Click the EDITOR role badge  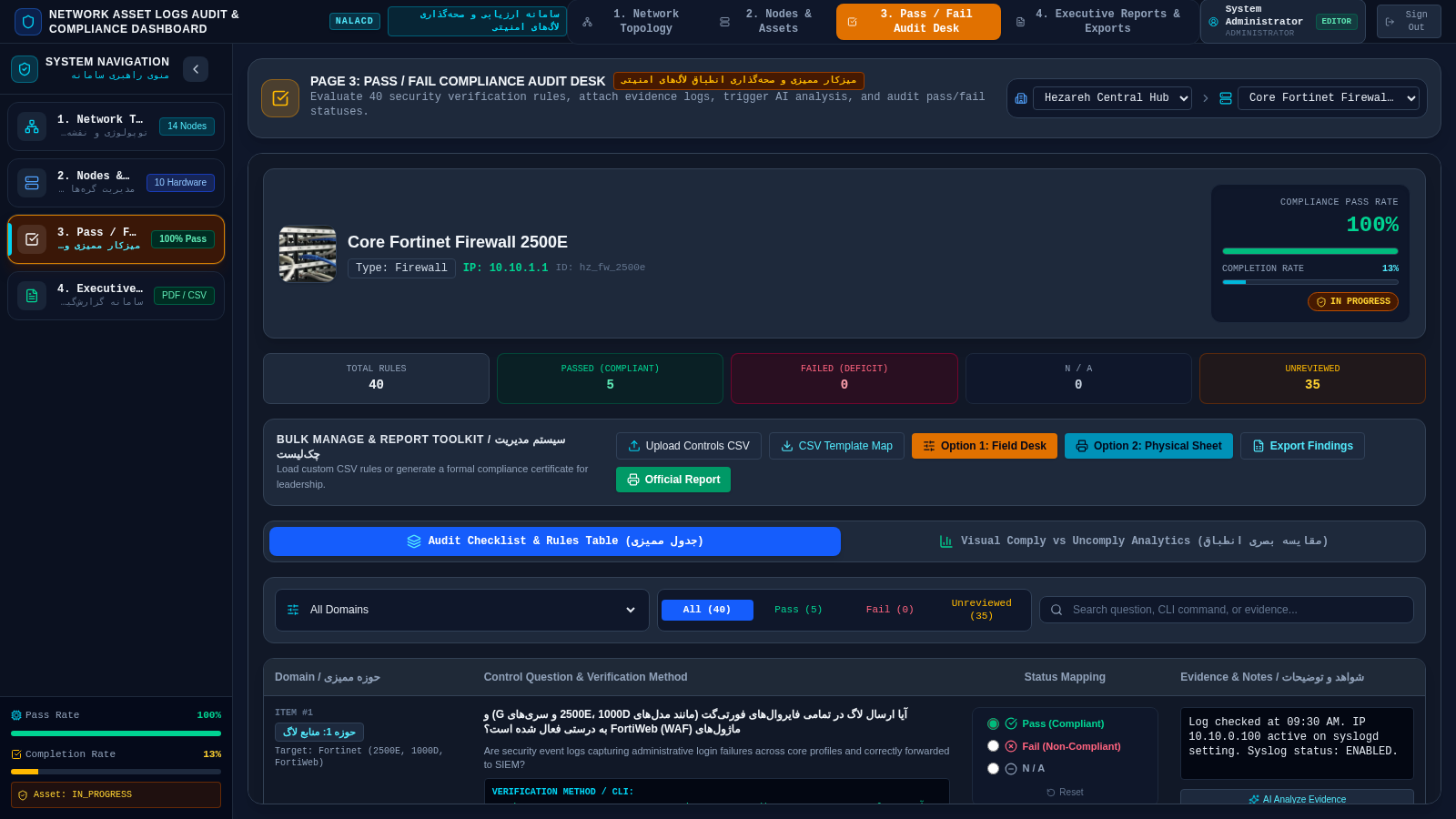[x=1336, y=22]
